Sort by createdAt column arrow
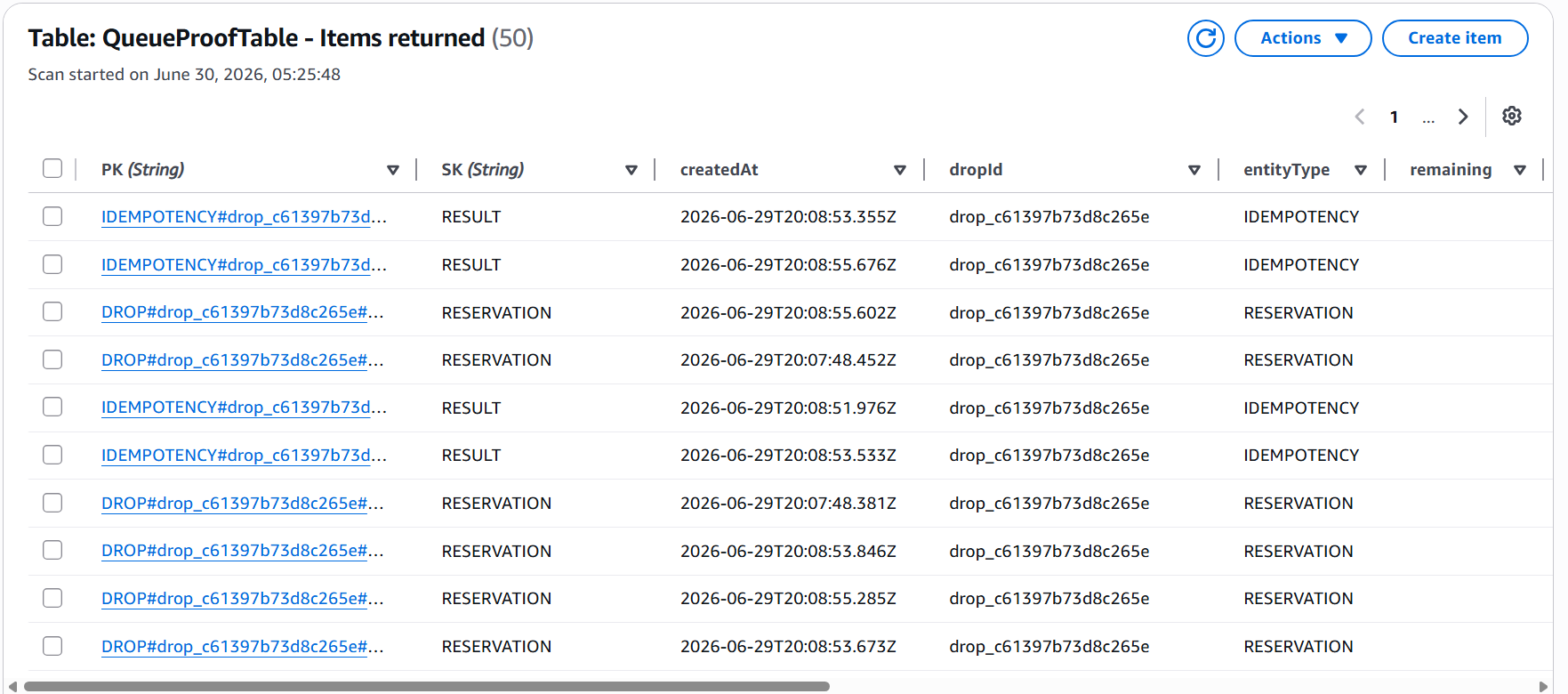 900,170
